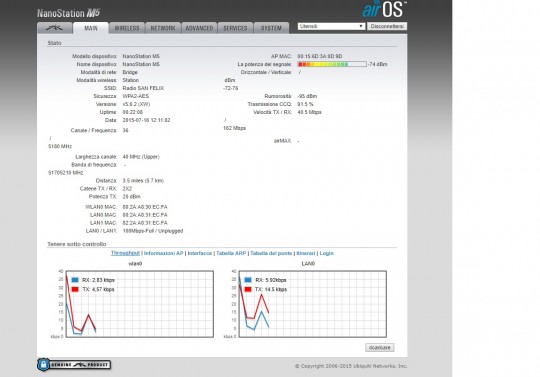Click the 2X2 chains value
Image resolution: width=540 pixels, height=377 pixels.
pos(127,189)
